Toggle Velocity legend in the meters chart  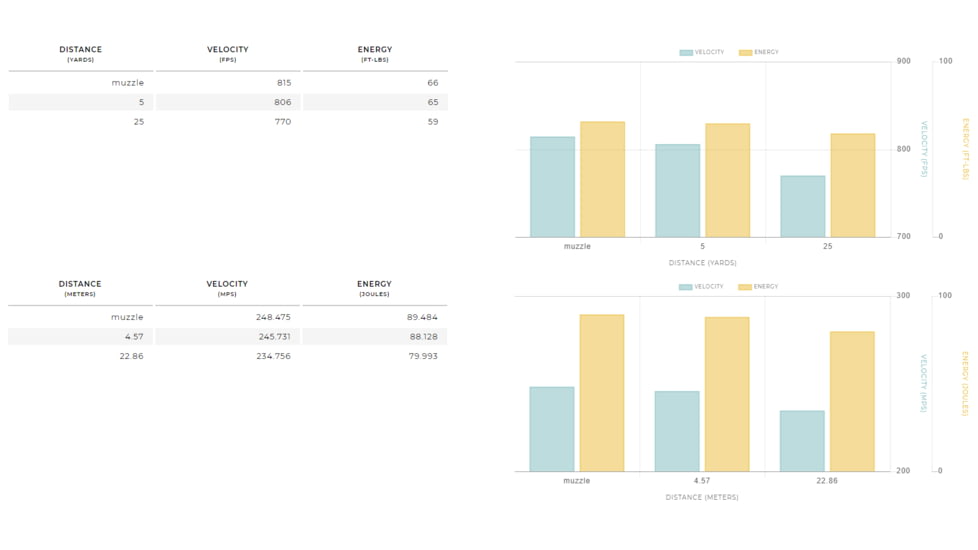[x=701, y=287]
